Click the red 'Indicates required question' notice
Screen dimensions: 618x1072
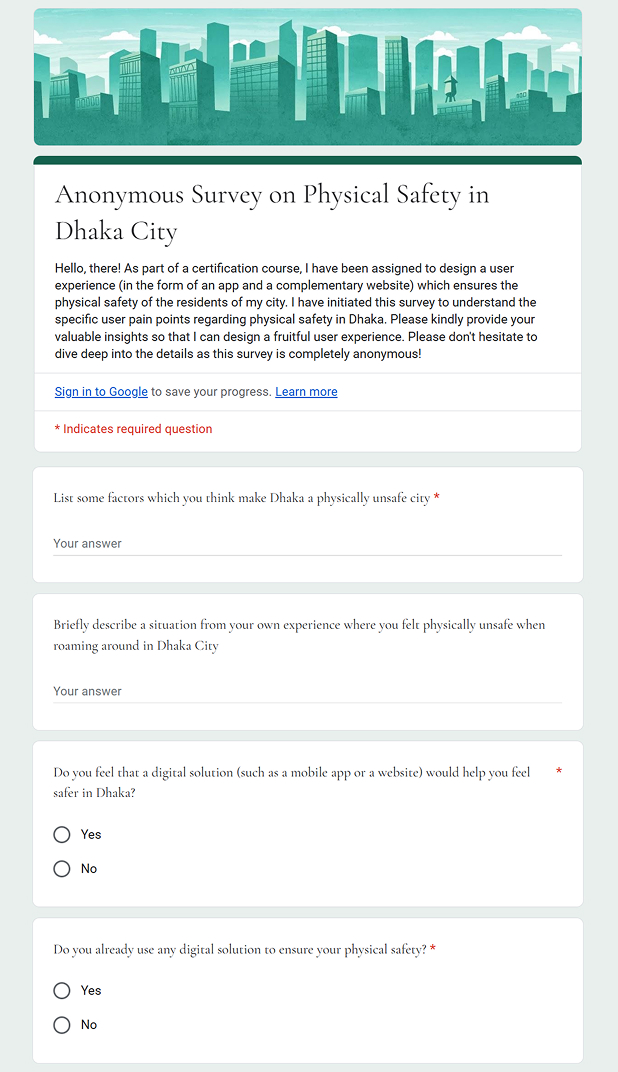click(x=133, y=429)
